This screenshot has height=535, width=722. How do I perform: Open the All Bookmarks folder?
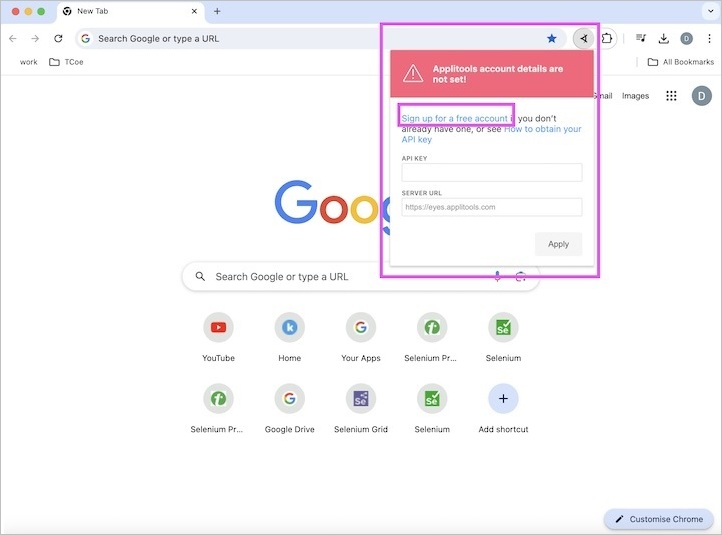tap(681, 62)
